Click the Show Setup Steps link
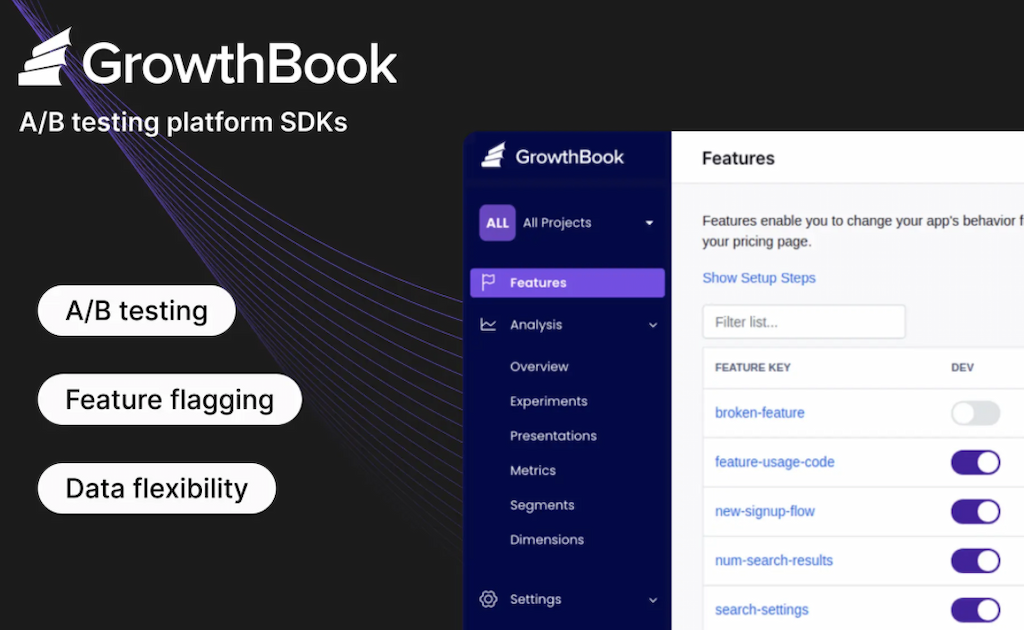This screenshot has height=630, width=1024. (x=758, y=278)
